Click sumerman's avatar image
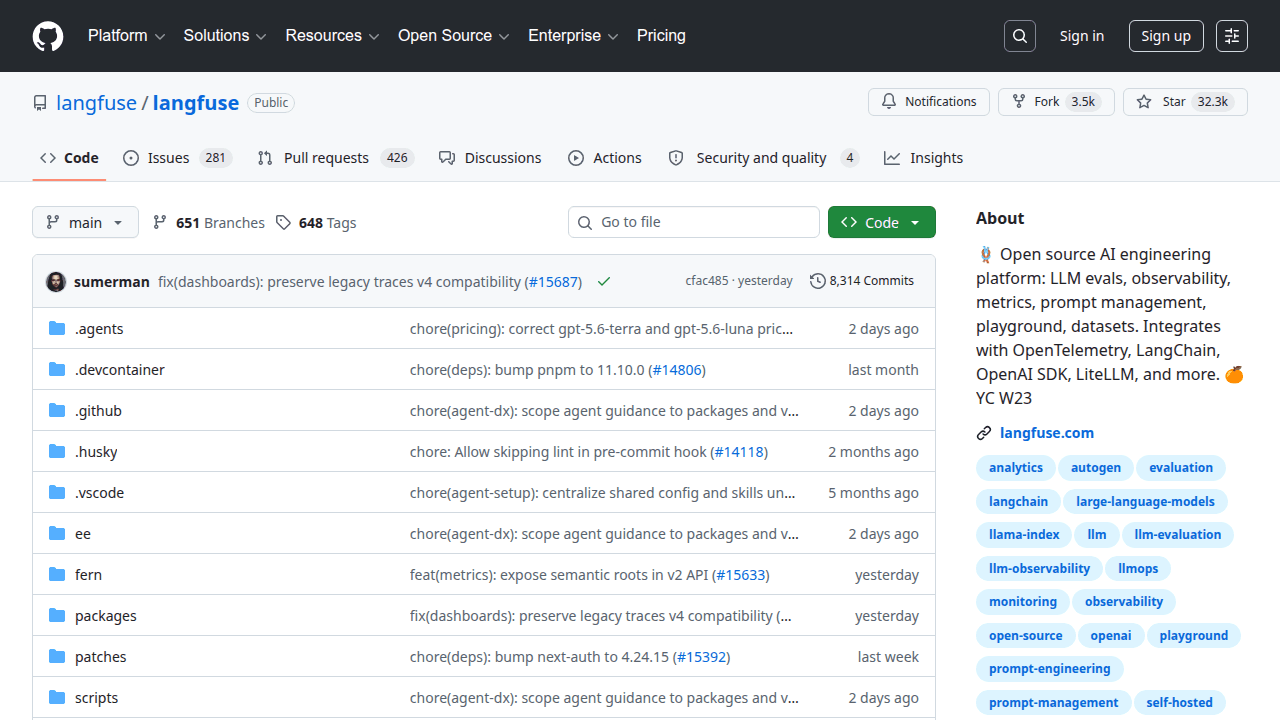Image resolution: width=1280 pixels, height=720 pixels. 56,282
